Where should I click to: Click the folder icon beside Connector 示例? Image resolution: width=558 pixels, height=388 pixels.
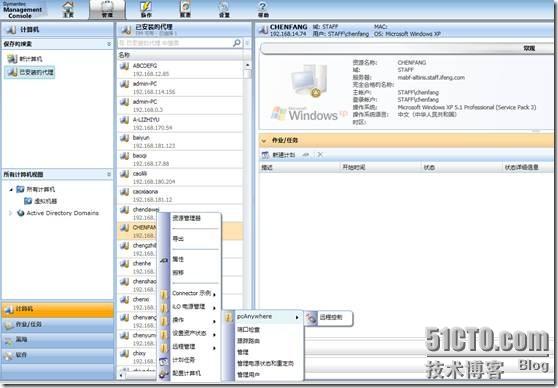(x=164, y=294)
